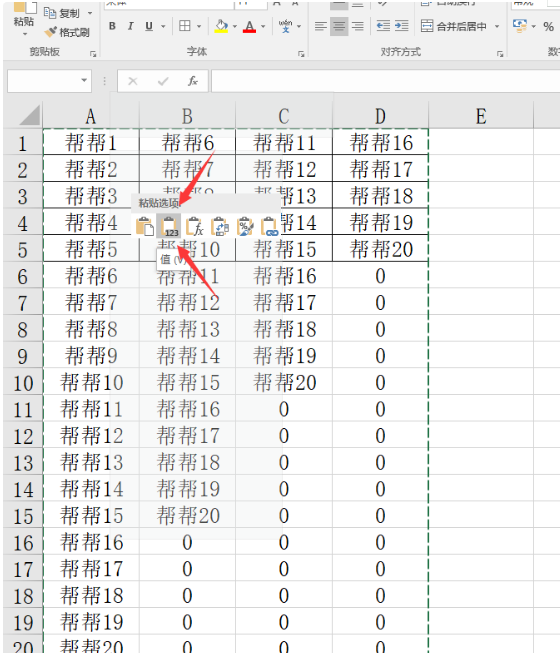Select column E header
Image resolution: width=560 pixels, height=653 pixels.
pyautogui.click(x=481, y=116)
